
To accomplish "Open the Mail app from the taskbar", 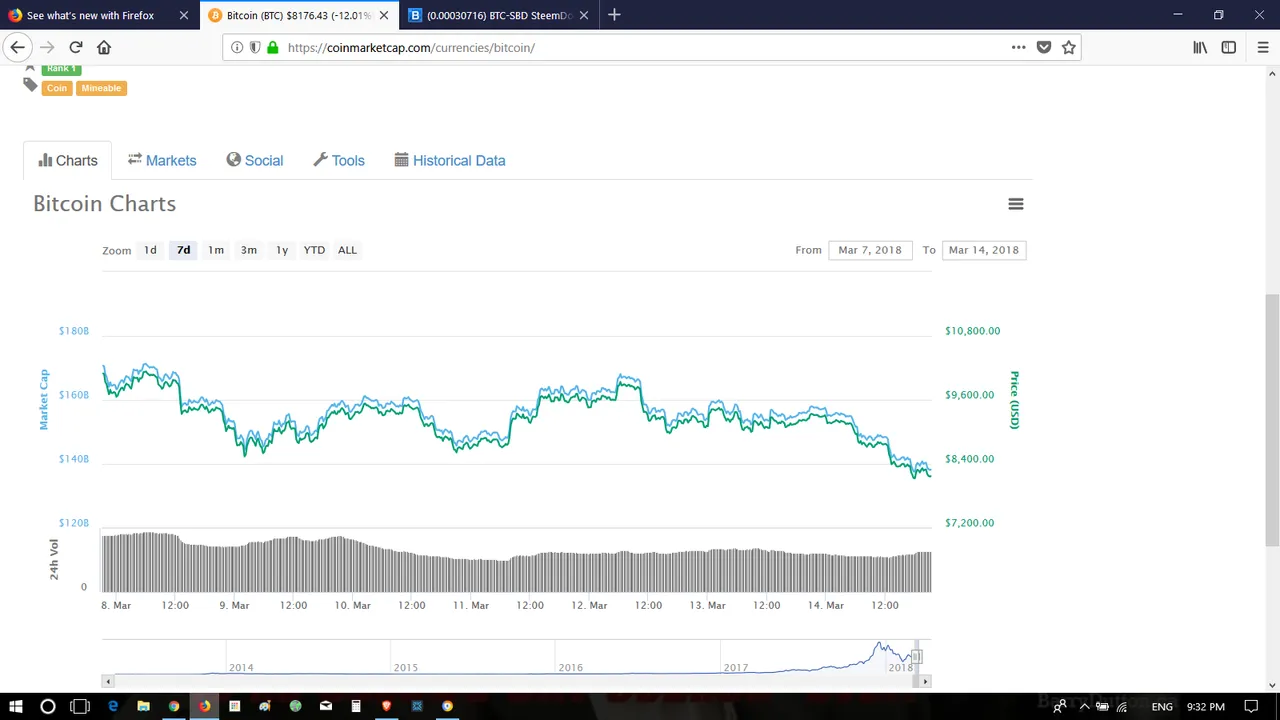I will (x=325, y=706).
